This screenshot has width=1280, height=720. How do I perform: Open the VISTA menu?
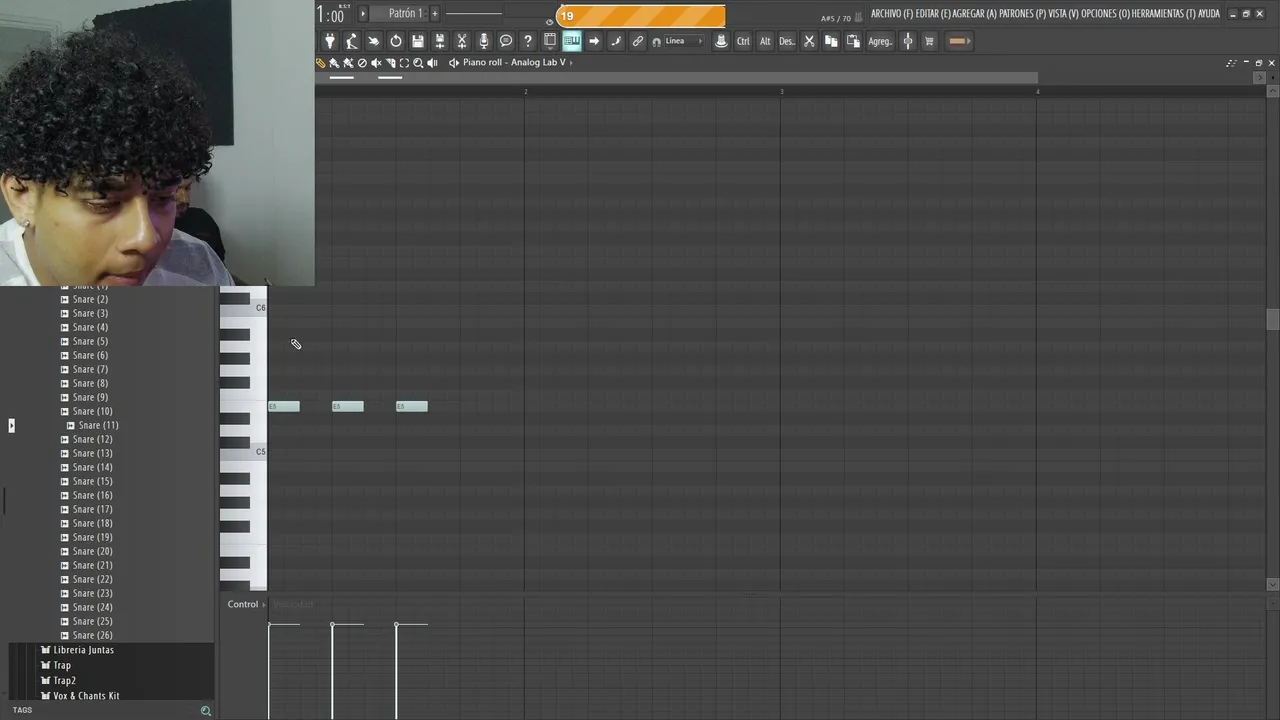[1064, 14]
